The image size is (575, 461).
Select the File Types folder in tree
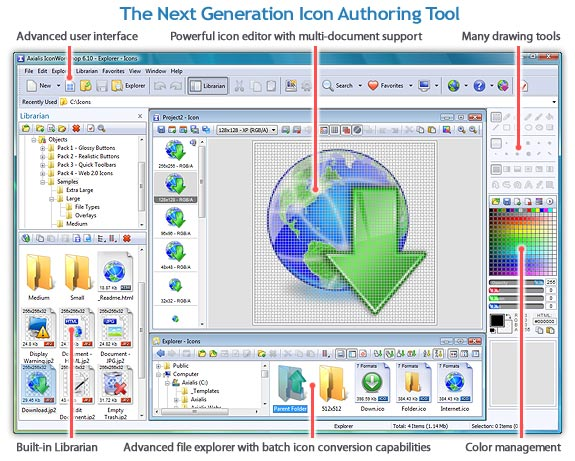click(87, 207)
